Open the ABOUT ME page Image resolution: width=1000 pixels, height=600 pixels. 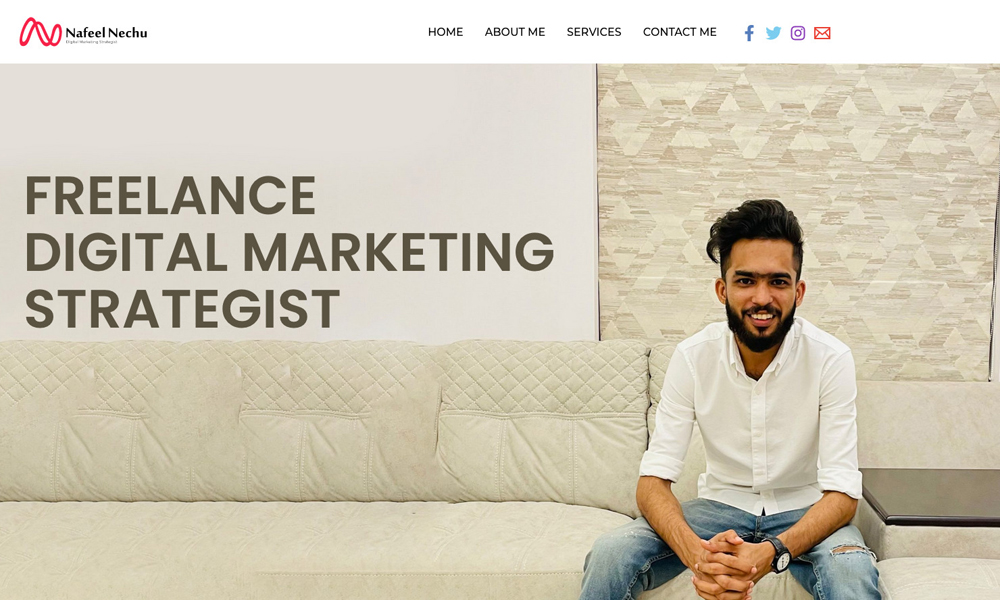pyautogui.click(x=515, y=32)
